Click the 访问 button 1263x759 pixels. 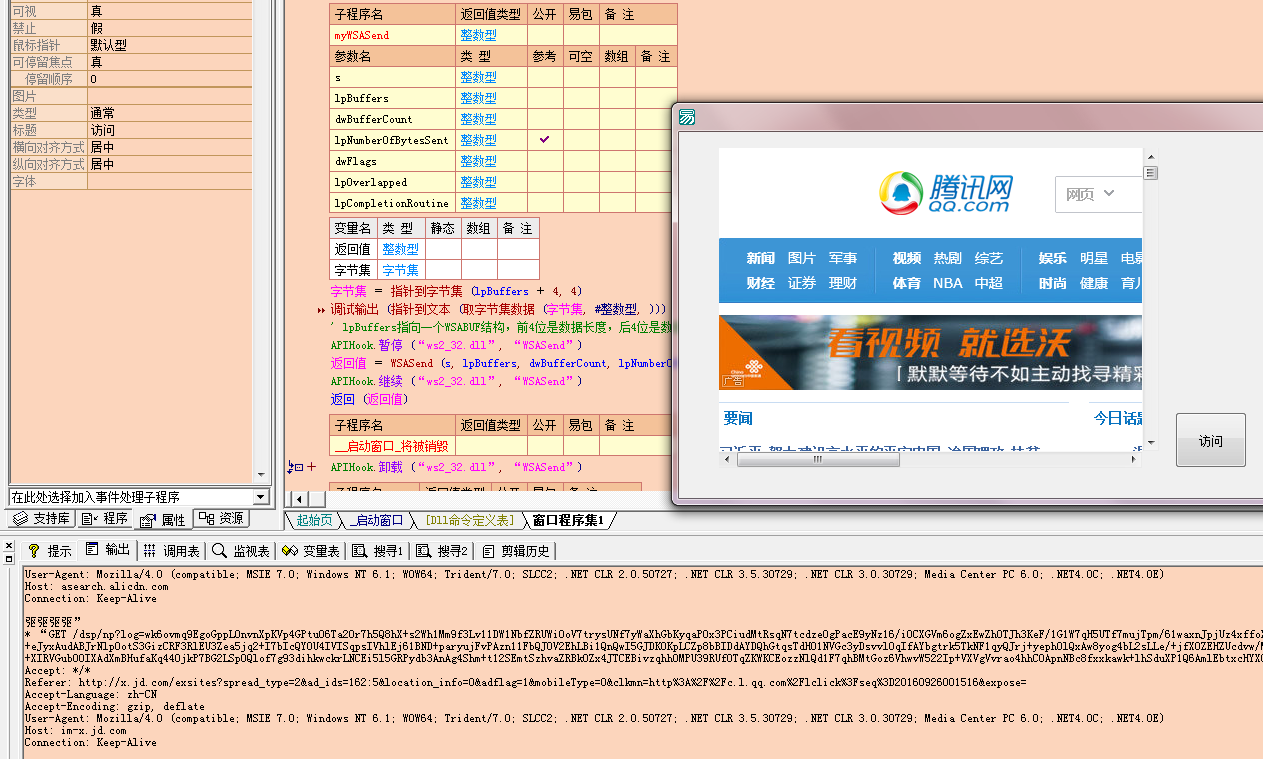pos(1210,441)
